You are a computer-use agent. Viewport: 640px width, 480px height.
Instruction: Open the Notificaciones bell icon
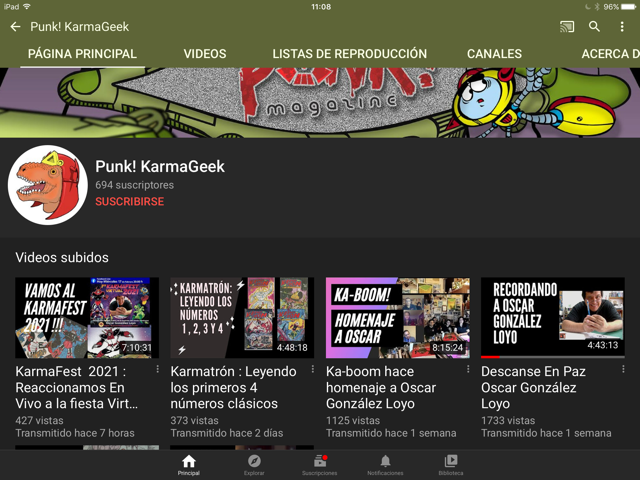click(385, 462)
